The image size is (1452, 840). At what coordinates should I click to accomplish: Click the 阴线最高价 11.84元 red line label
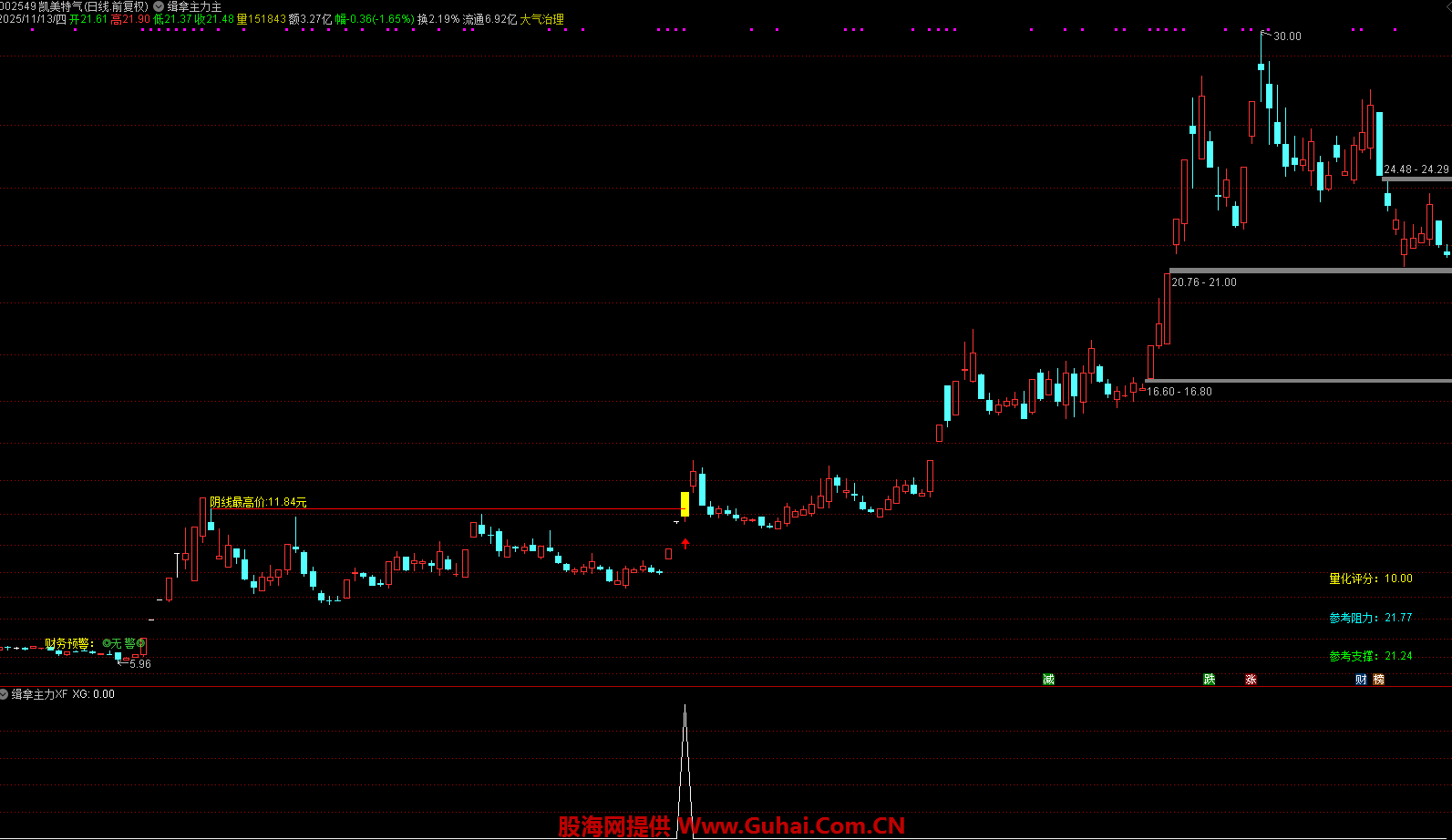(x=258, y=502)
